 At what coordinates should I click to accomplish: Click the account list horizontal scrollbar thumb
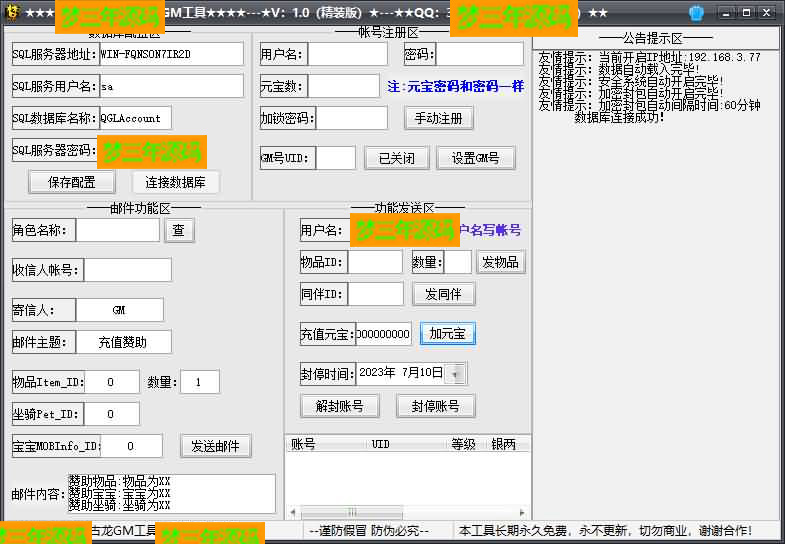(x=352, y=512)
